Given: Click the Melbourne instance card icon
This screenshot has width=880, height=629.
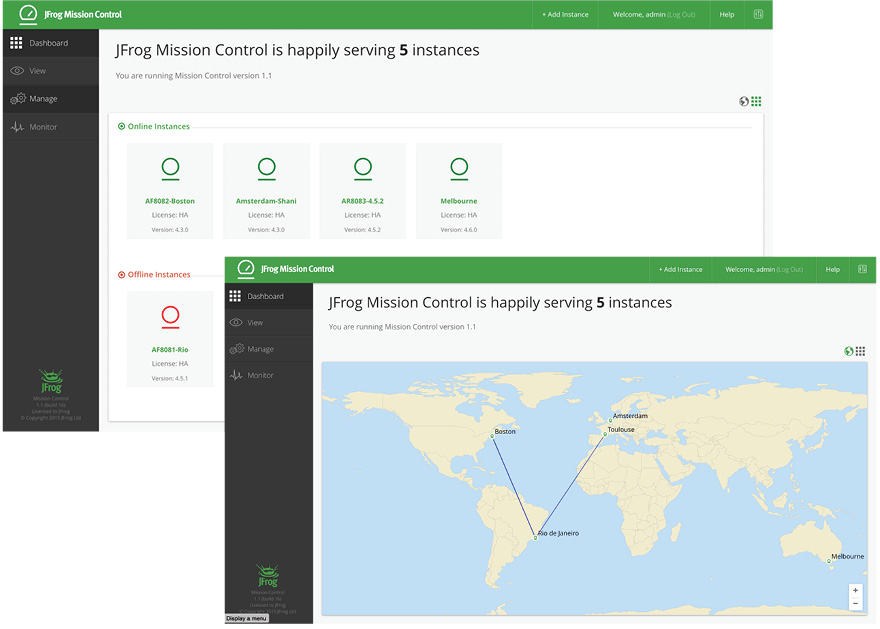Looking at the screenshot, I should pos(459,168).
